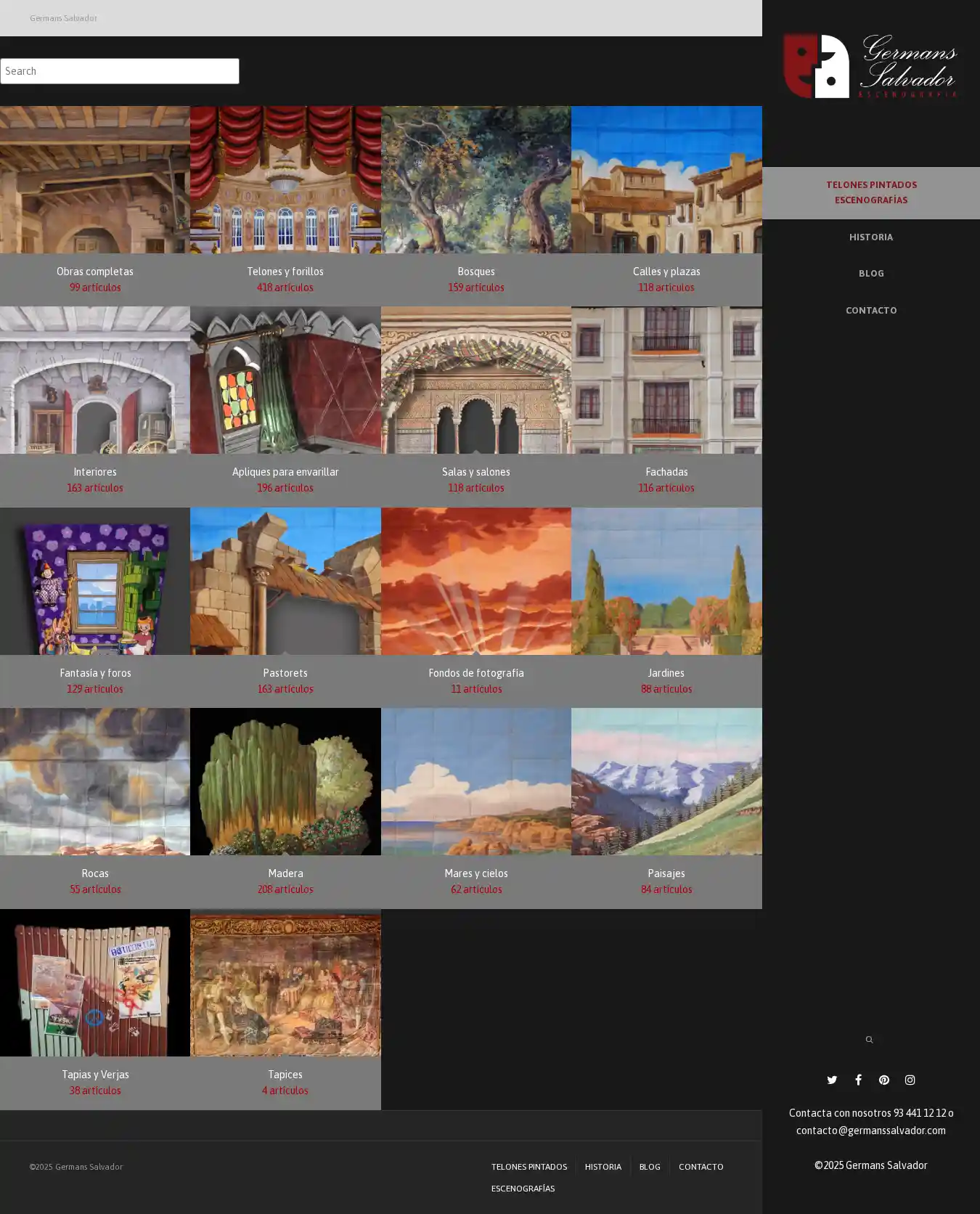Select Contacto in the sidebar menu
The width and height of the screenshot is (980, 1214).
pyautogui.click(x=870, y=311)
